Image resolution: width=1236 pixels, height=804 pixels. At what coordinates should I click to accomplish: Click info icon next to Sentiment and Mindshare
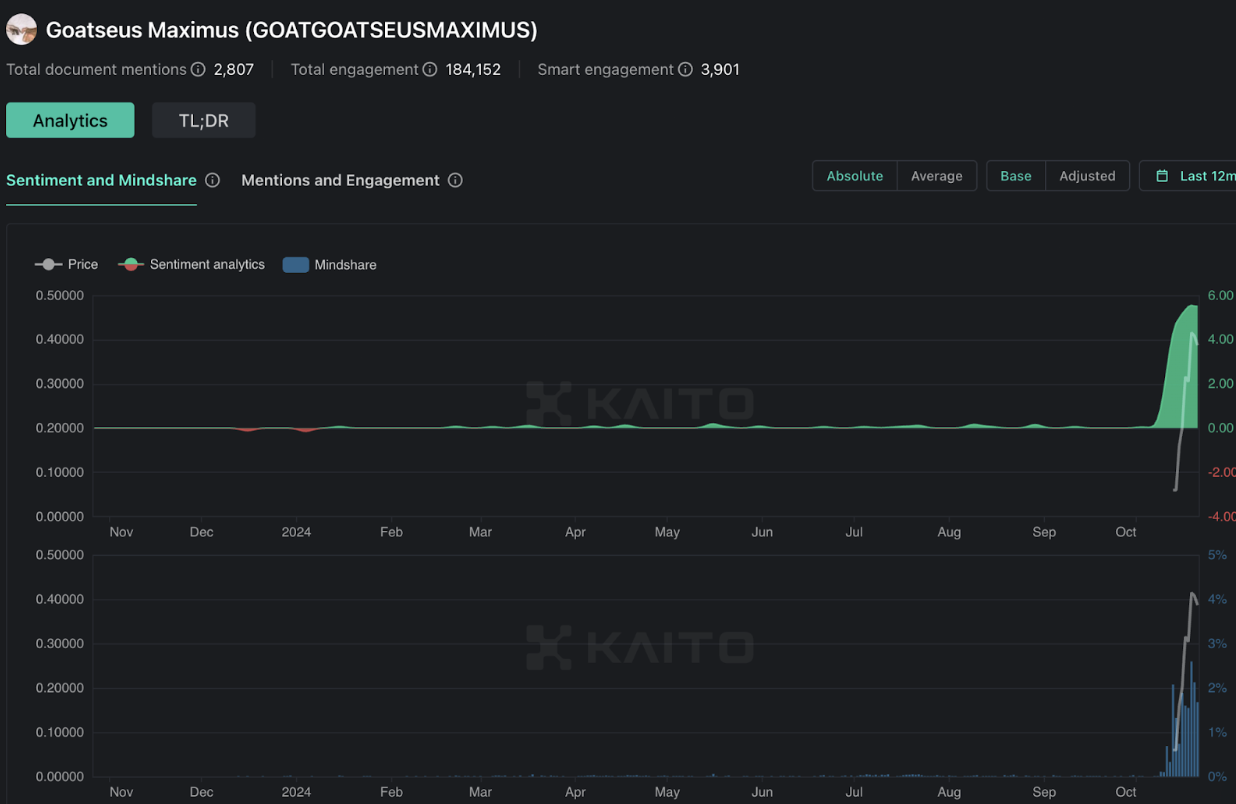212,181
